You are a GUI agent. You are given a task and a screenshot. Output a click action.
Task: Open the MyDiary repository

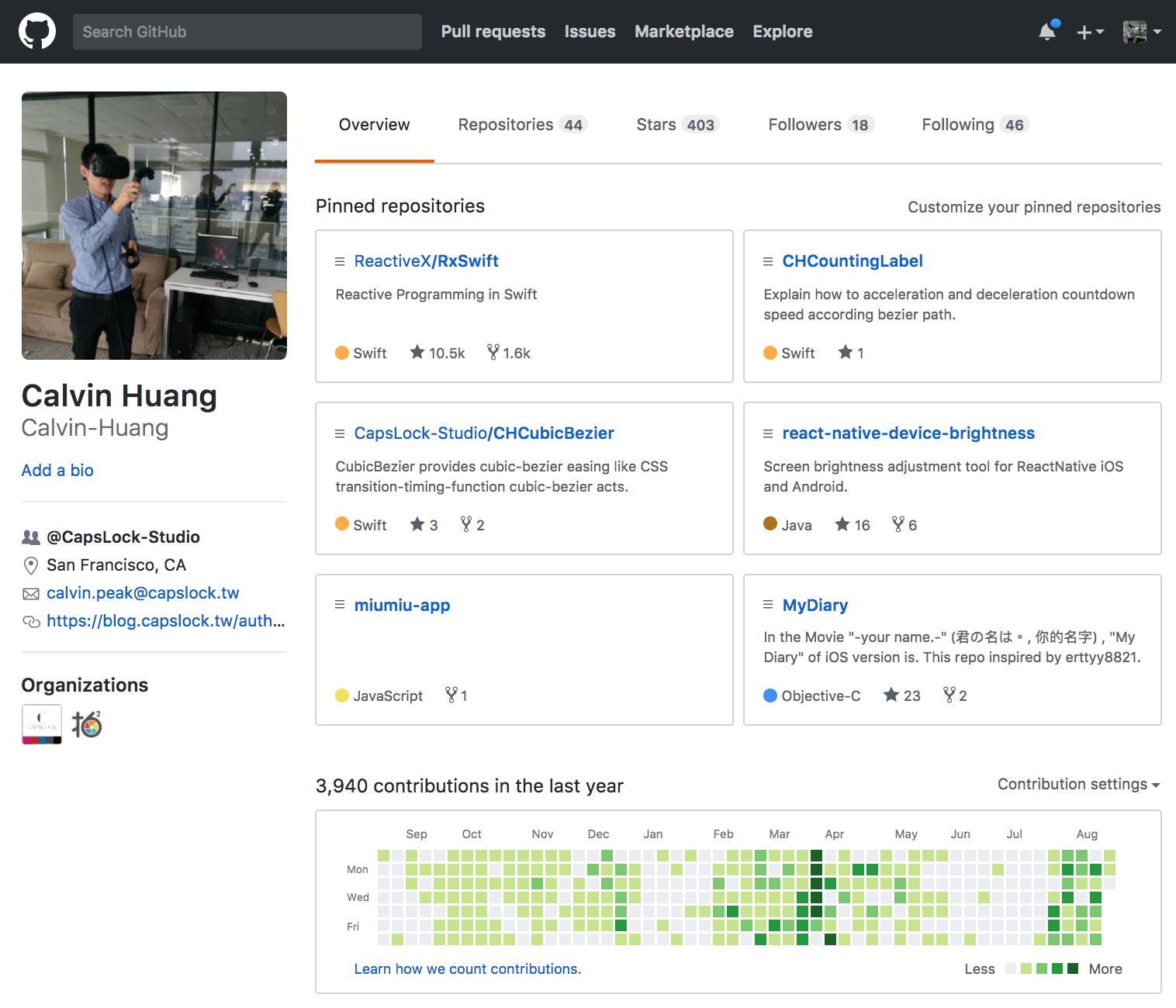(x=815, y=606)
